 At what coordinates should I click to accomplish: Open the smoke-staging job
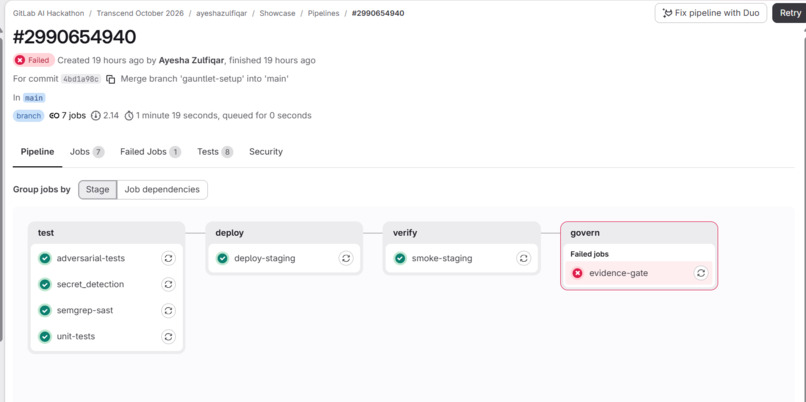click(442, 258)
